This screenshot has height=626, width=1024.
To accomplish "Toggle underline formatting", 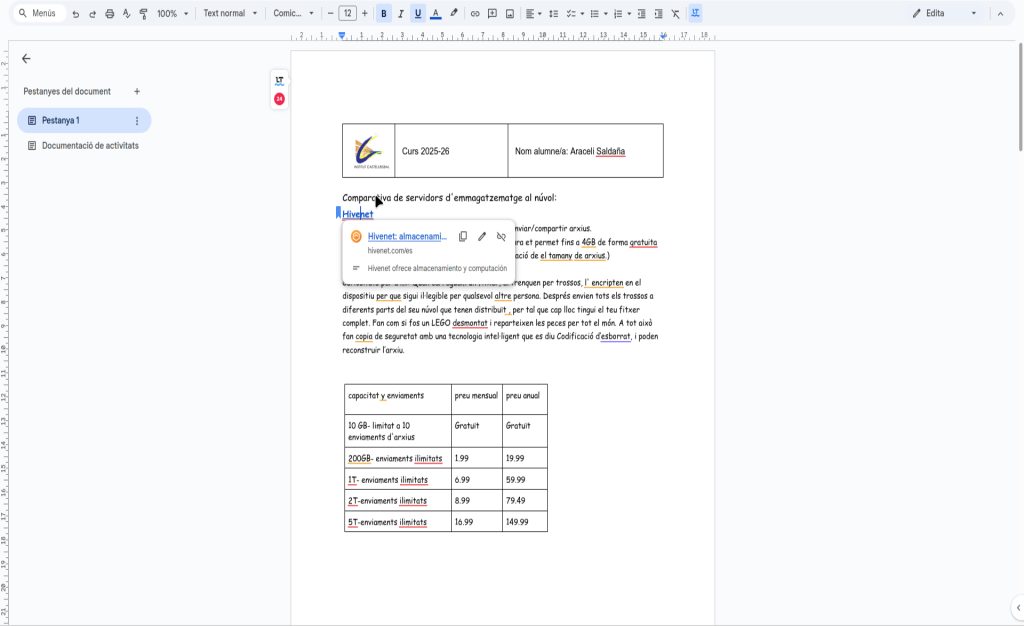I will pyautogui.click(x=418, y=14).
